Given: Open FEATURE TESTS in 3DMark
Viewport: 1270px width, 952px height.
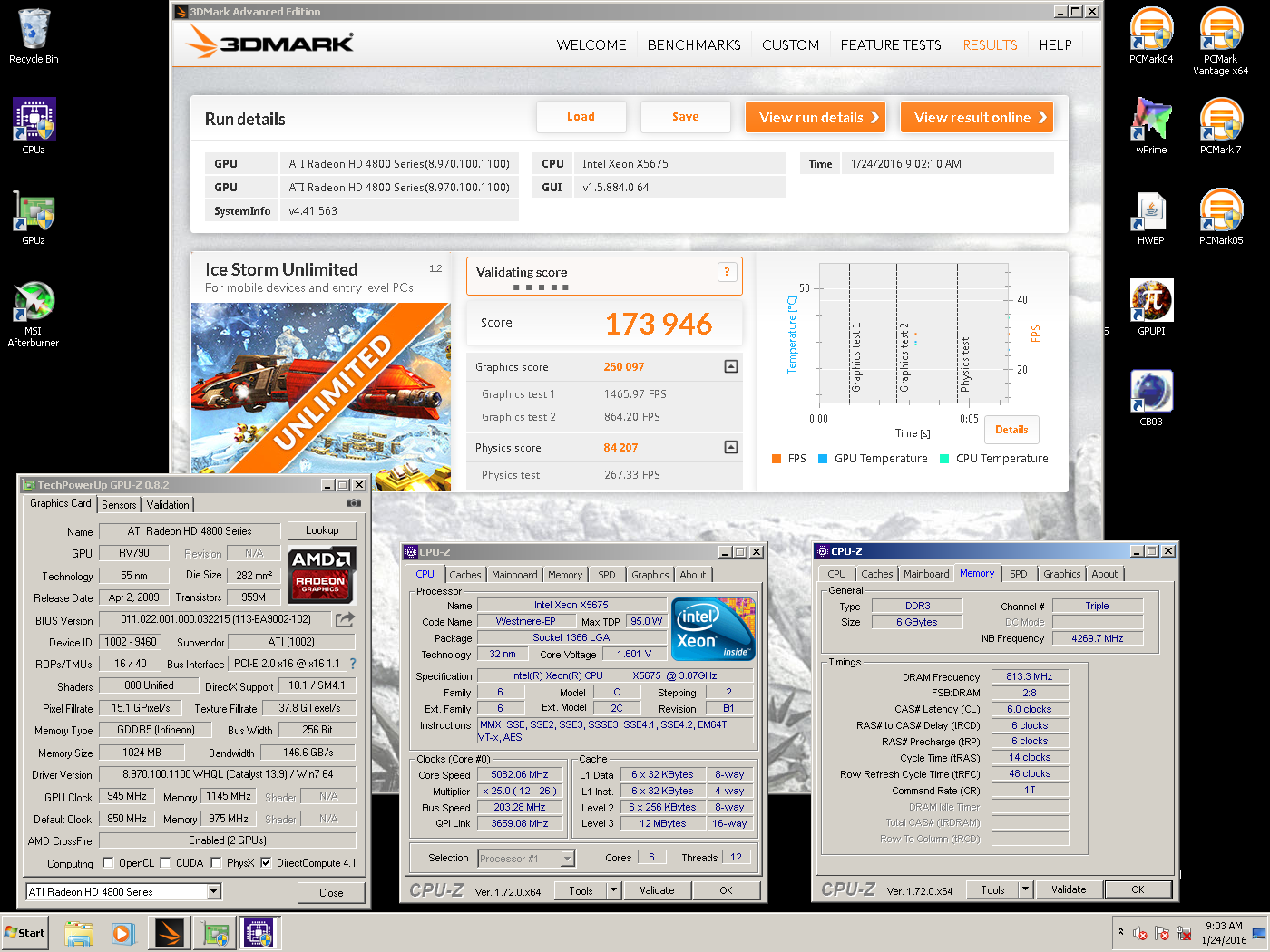Looking at the screenshot, I should pyautogui.click(x=891, y=44).
